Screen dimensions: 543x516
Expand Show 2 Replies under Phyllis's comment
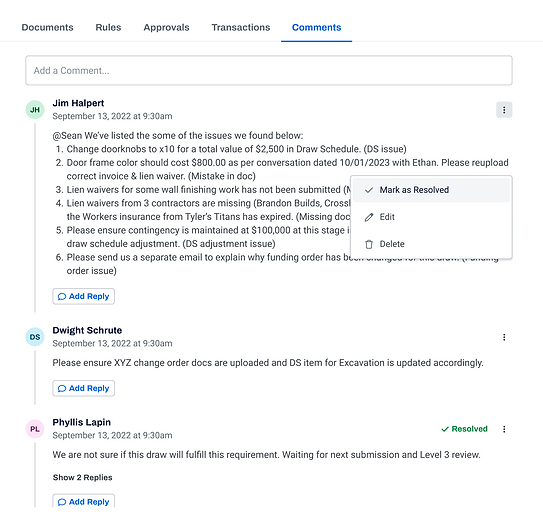(x=82, y=478)
